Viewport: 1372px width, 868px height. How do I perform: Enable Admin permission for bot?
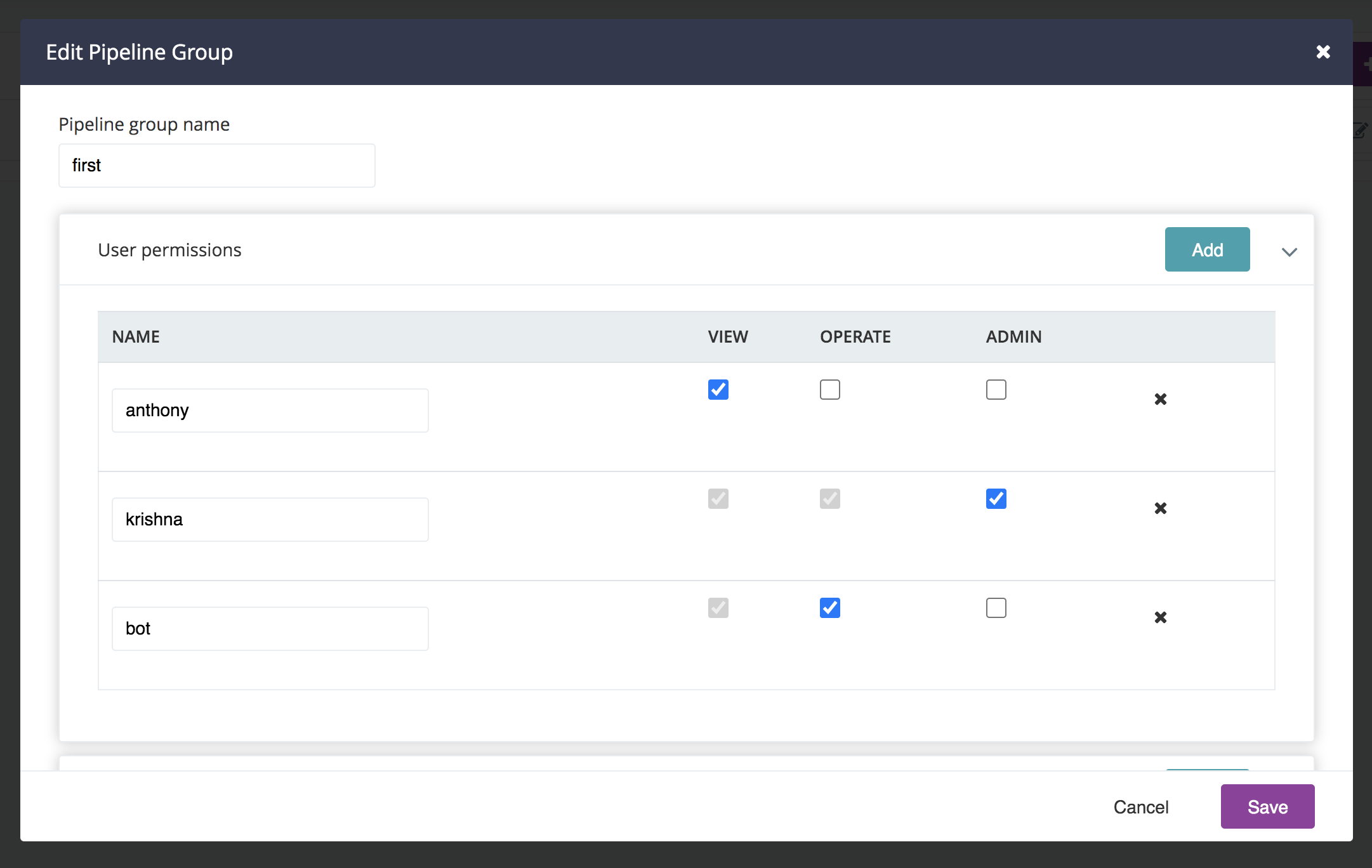point(996,608)
